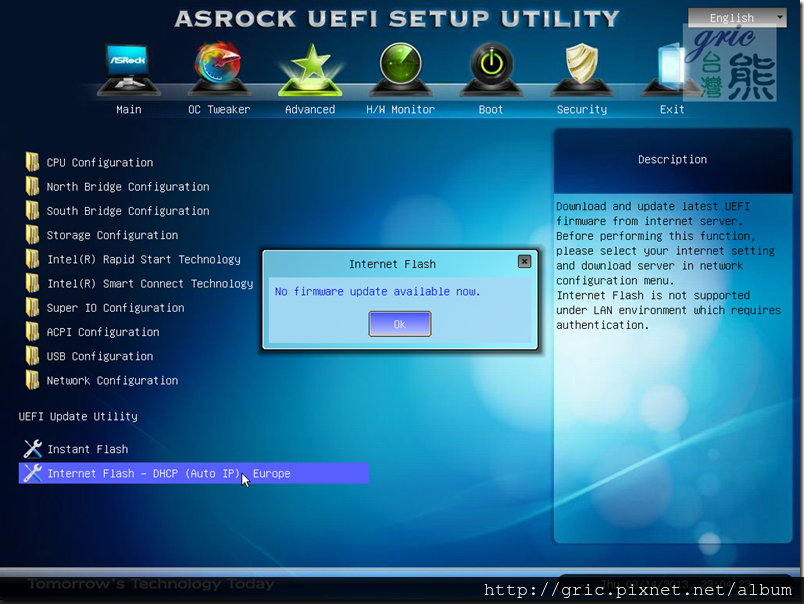Image resolution: width=804 pixels, height=604 pixels.
Task: Click the Internet Flash dialog title
Action: pos(392,264)
